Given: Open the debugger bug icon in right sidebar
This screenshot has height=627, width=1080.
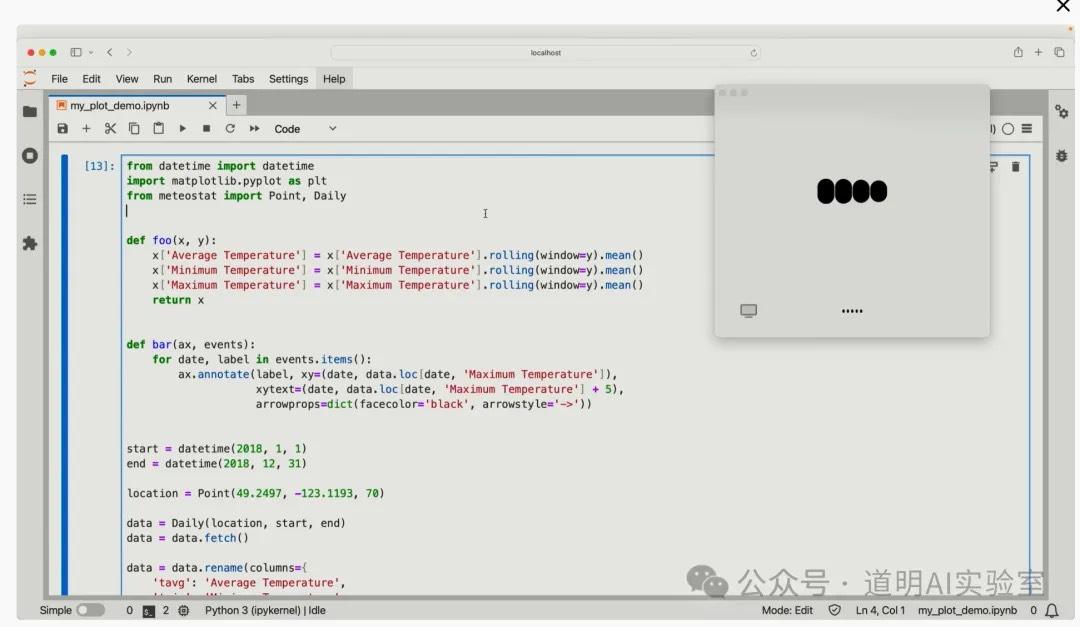Looking at the screenshot, I should coord(1061,156).
